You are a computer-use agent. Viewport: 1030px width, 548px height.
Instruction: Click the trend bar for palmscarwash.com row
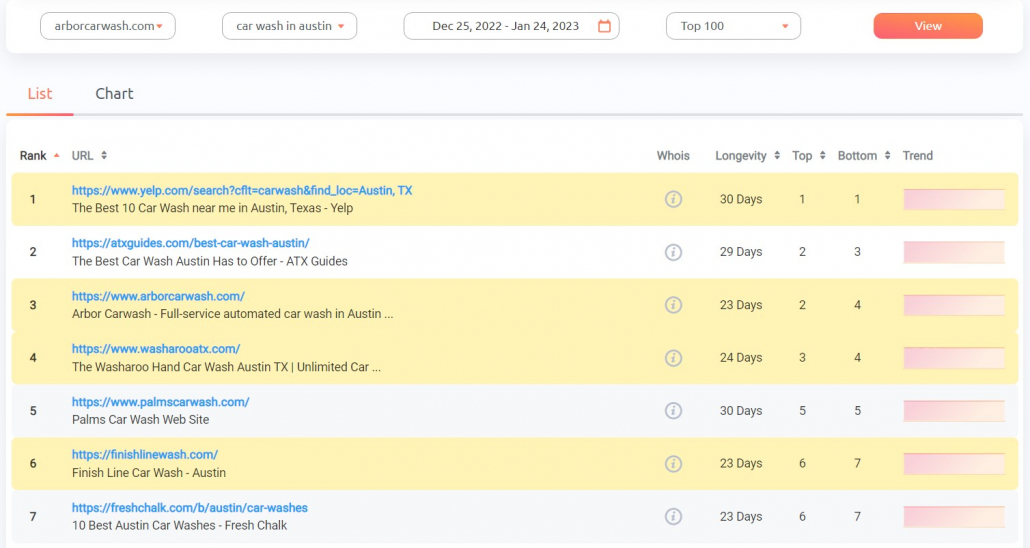(x=954, y=411)
